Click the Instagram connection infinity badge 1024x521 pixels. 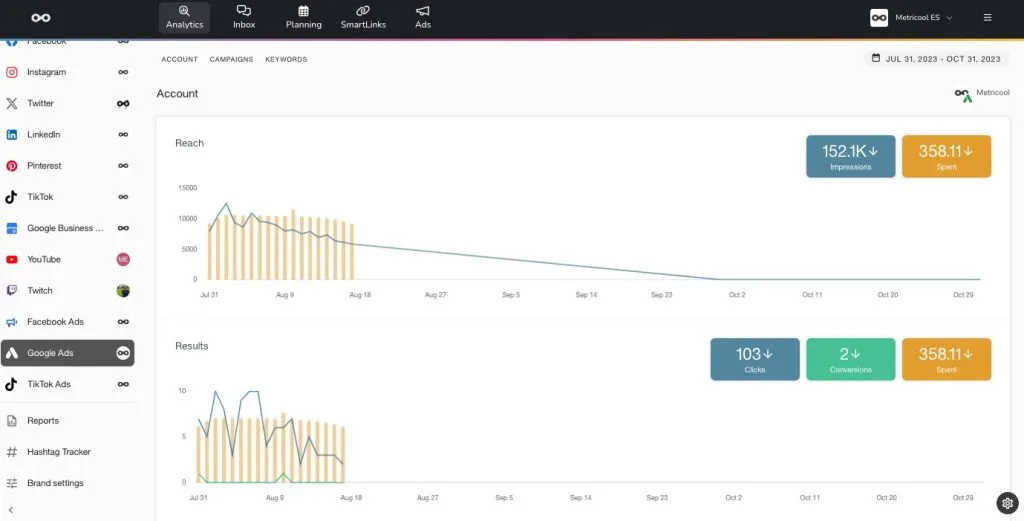(x=123, y=72)
